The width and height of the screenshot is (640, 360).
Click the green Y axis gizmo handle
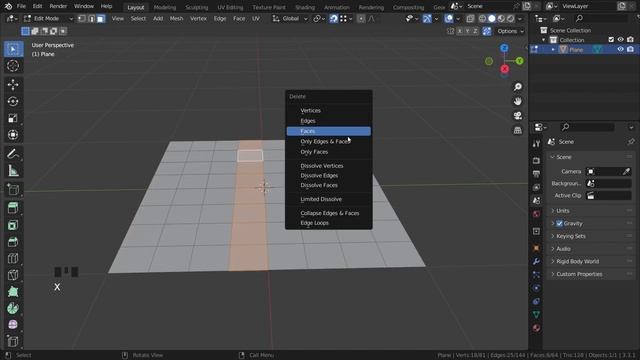[519, 61]
